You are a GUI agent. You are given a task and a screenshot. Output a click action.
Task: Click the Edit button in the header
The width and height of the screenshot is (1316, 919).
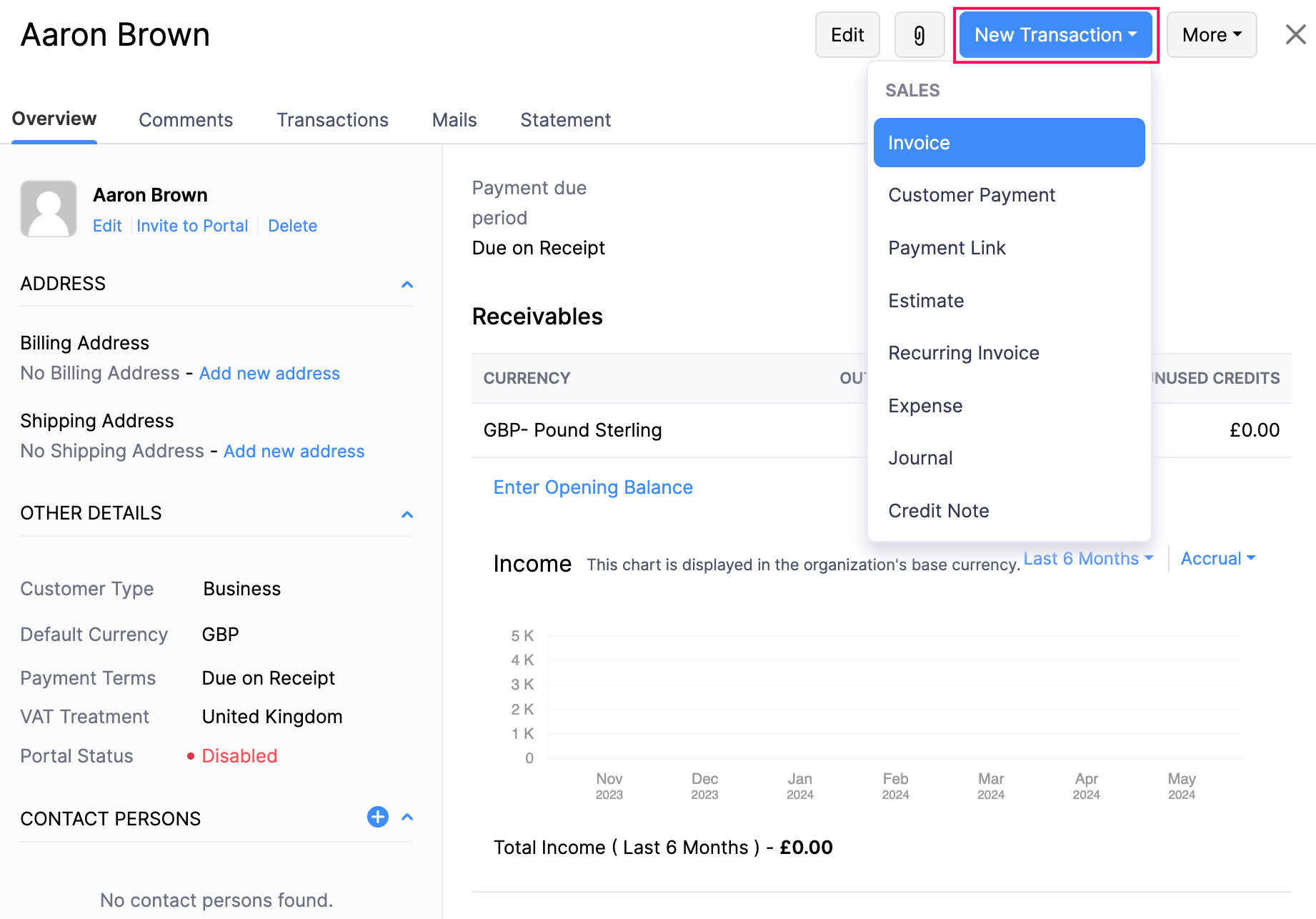pos(847,34)
